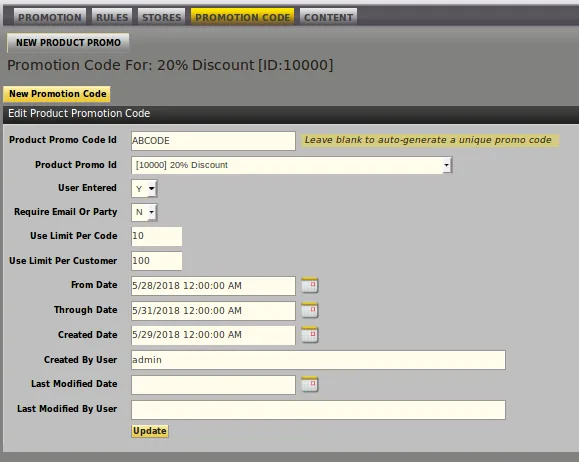The height and width of the screenshot is (462, 579).
Task: Switch to the Promotion tab
Action: click(x=50, y=17)
